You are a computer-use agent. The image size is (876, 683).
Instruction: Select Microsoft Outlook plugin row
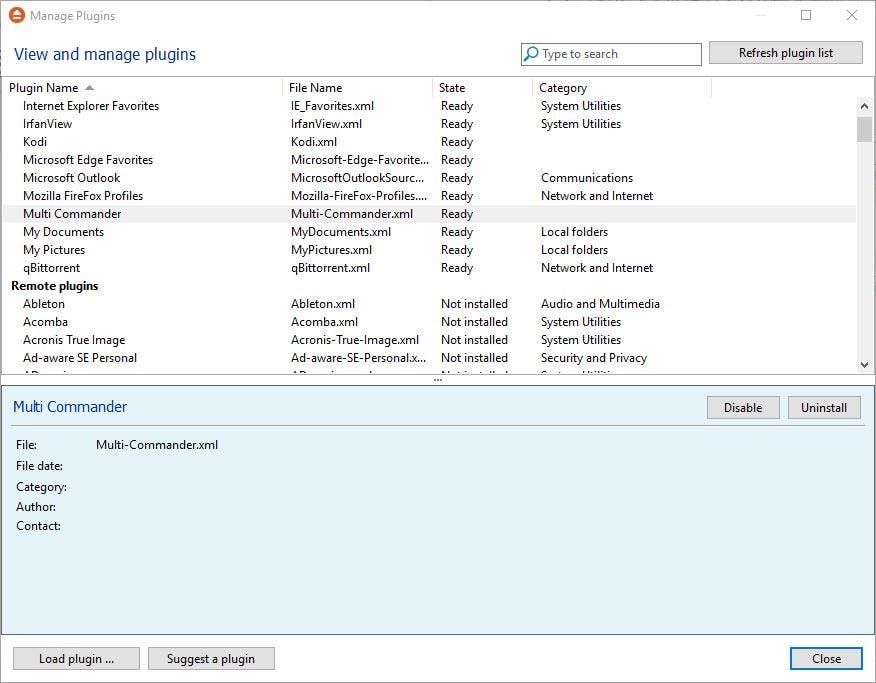(429, 178)
